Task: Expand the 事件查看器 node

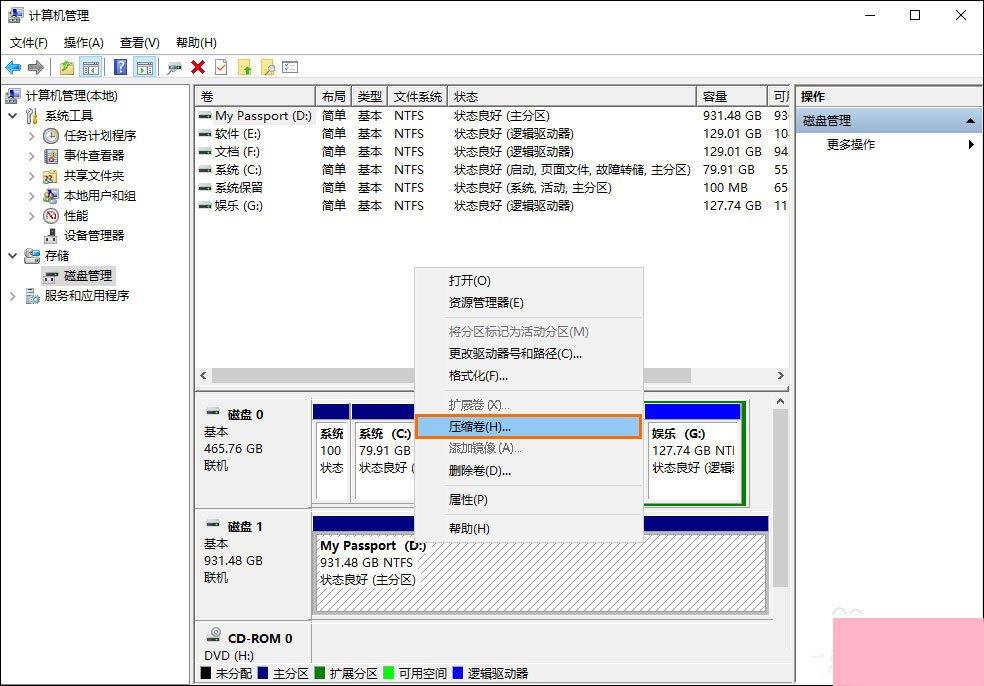Action: coord(31,156)
